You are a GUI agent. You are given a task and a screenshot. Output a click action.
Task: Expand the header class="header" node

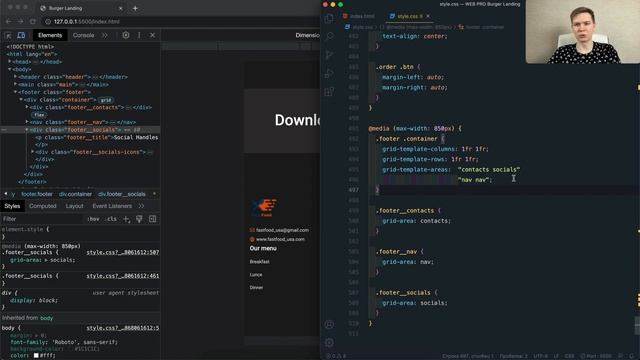point(16,77)
